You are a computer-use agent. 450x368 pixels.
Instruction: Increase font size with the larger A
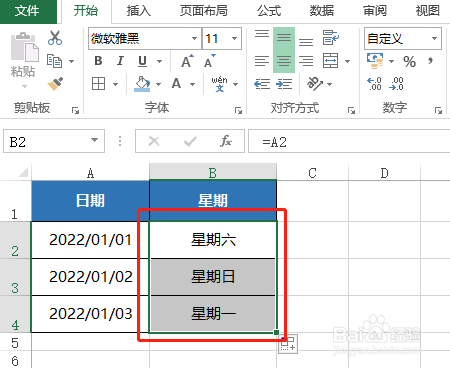pyautogui.click(x=187, y=61)
